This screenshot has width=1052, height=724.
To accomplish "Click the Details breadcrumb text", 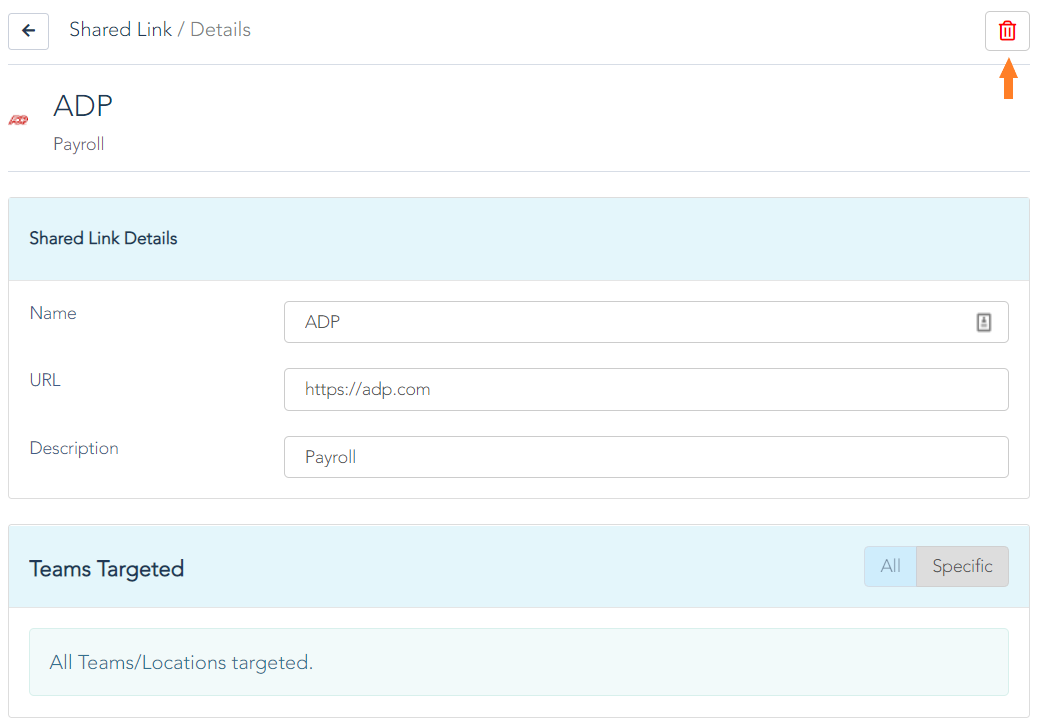I will pos(221,30).
